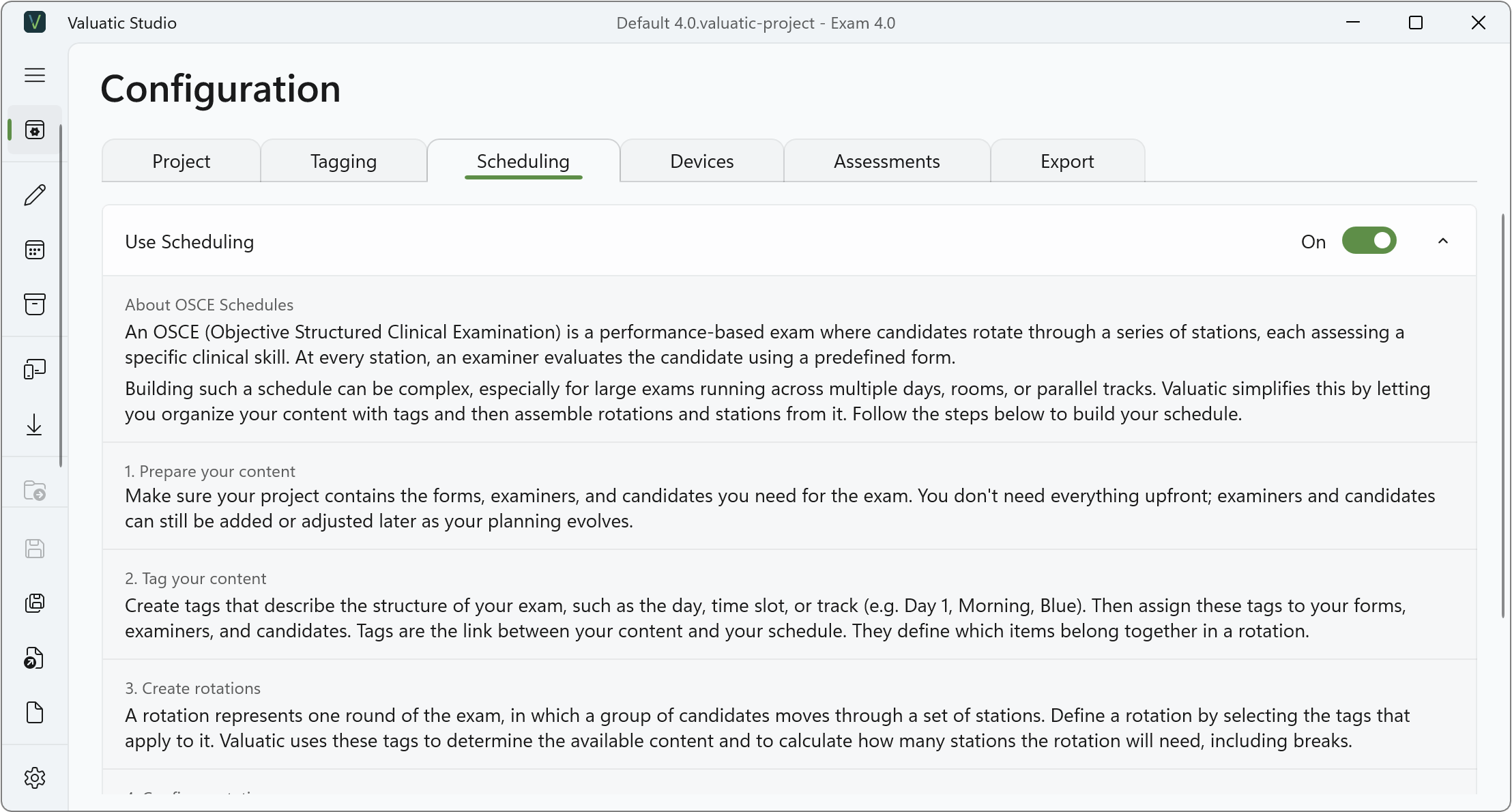The height and width of the screenshot is (812, 1512).
Task: Open the hamburger navigation menu
Action: (x=35, y=75)
